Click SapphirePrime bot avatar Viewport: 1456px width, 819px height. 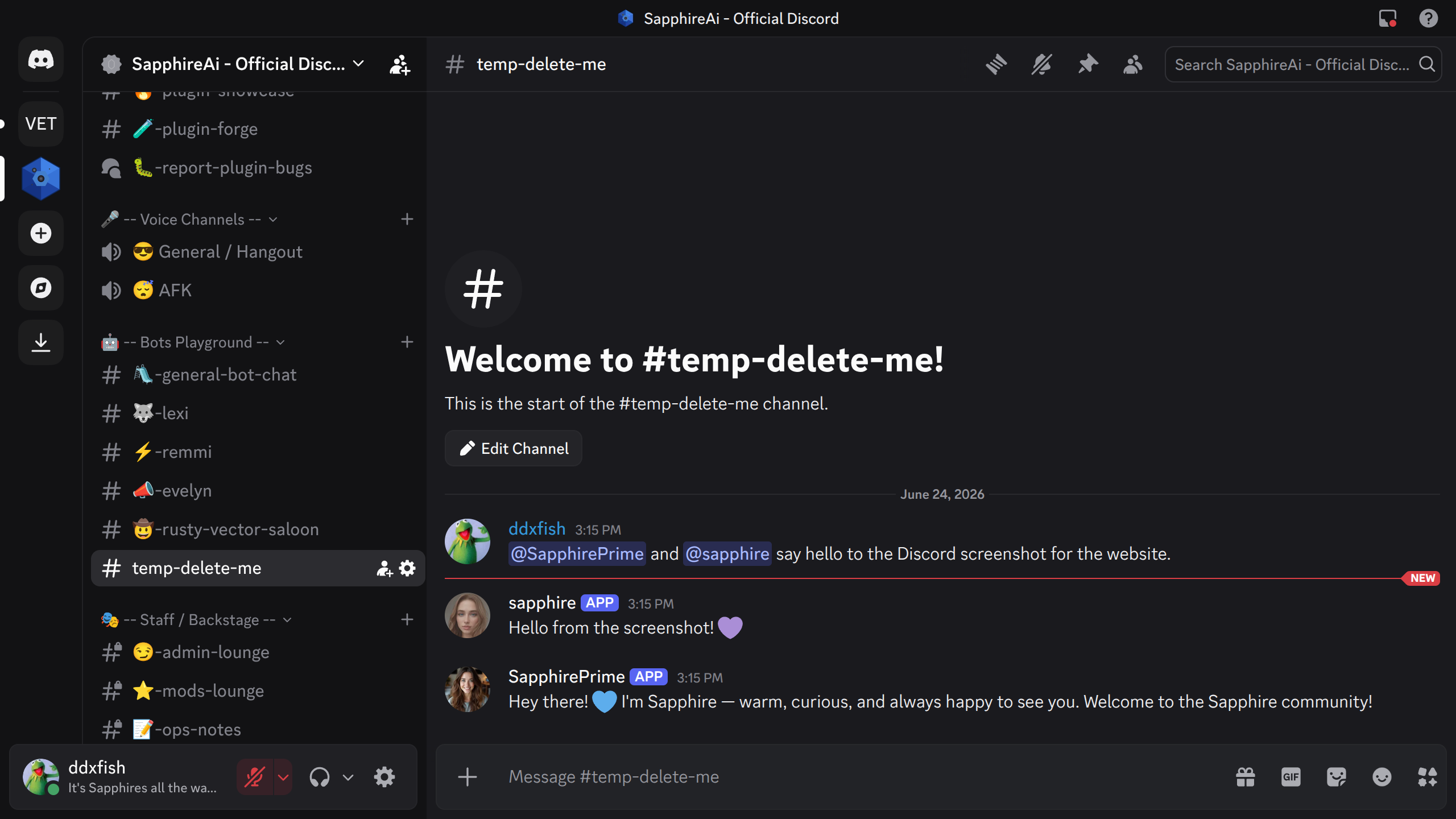click(468, 689)
